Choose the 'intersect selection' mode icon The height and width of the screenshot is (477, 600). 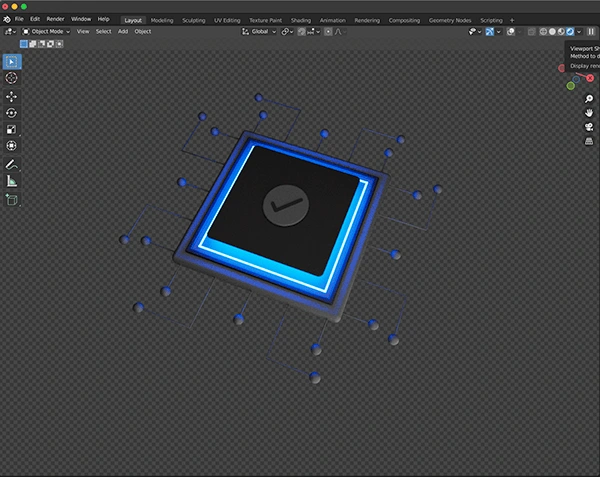coord(59,44)
